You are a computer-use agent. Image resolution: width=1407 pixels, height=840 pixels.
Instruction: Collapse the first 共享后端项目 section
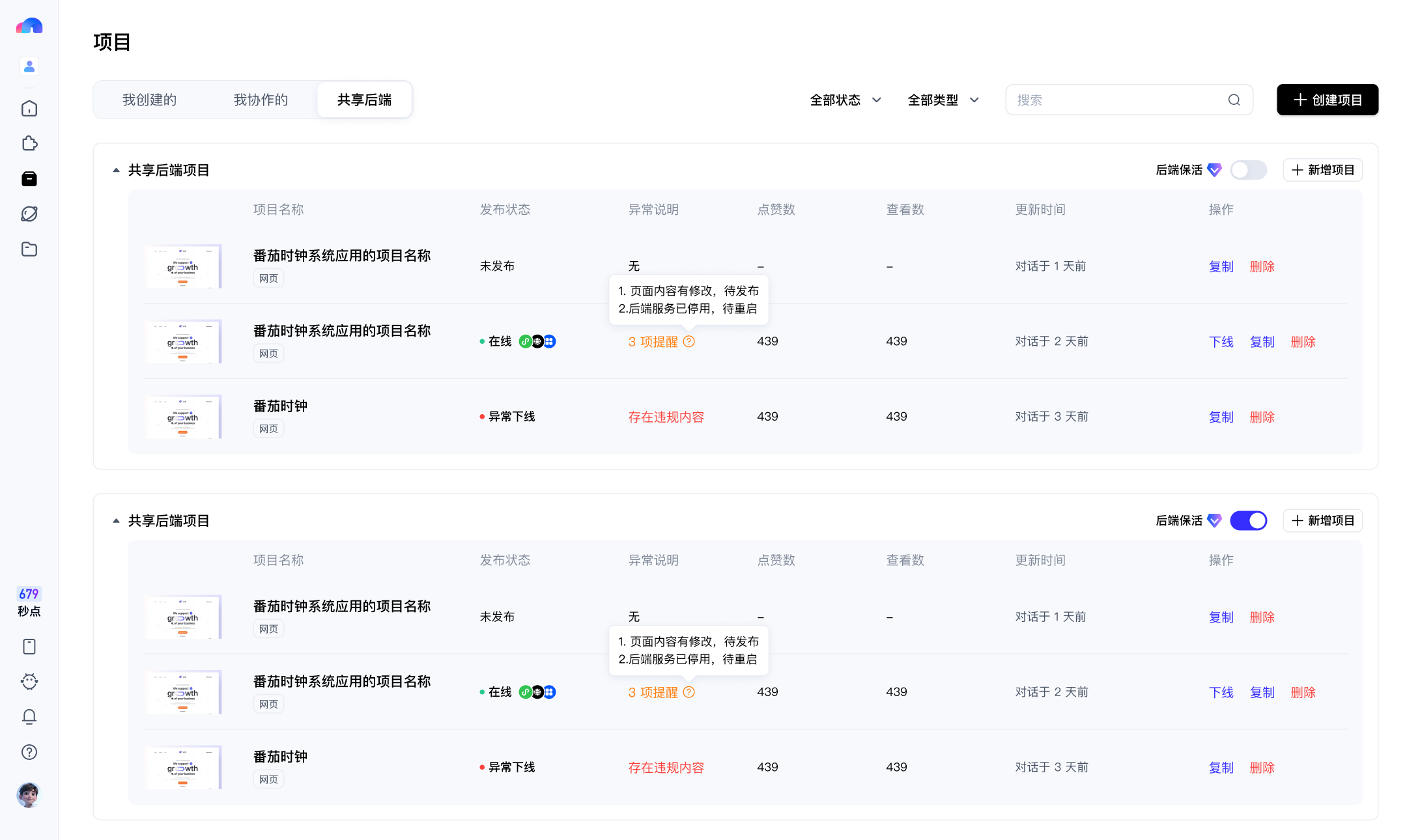pos(116,170)
